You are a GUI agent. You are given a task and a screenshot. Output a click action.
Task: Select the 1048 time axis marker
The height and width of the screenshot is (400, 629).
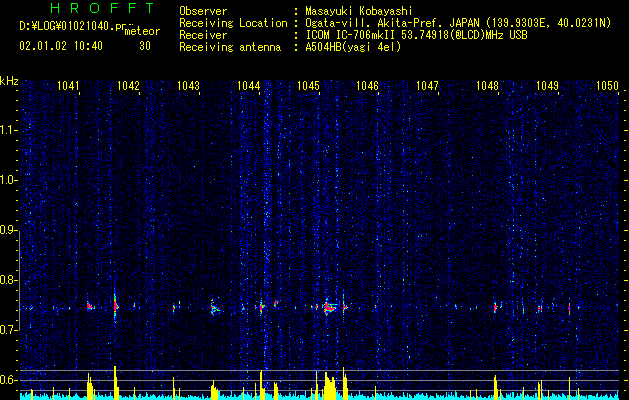(487, 85)
